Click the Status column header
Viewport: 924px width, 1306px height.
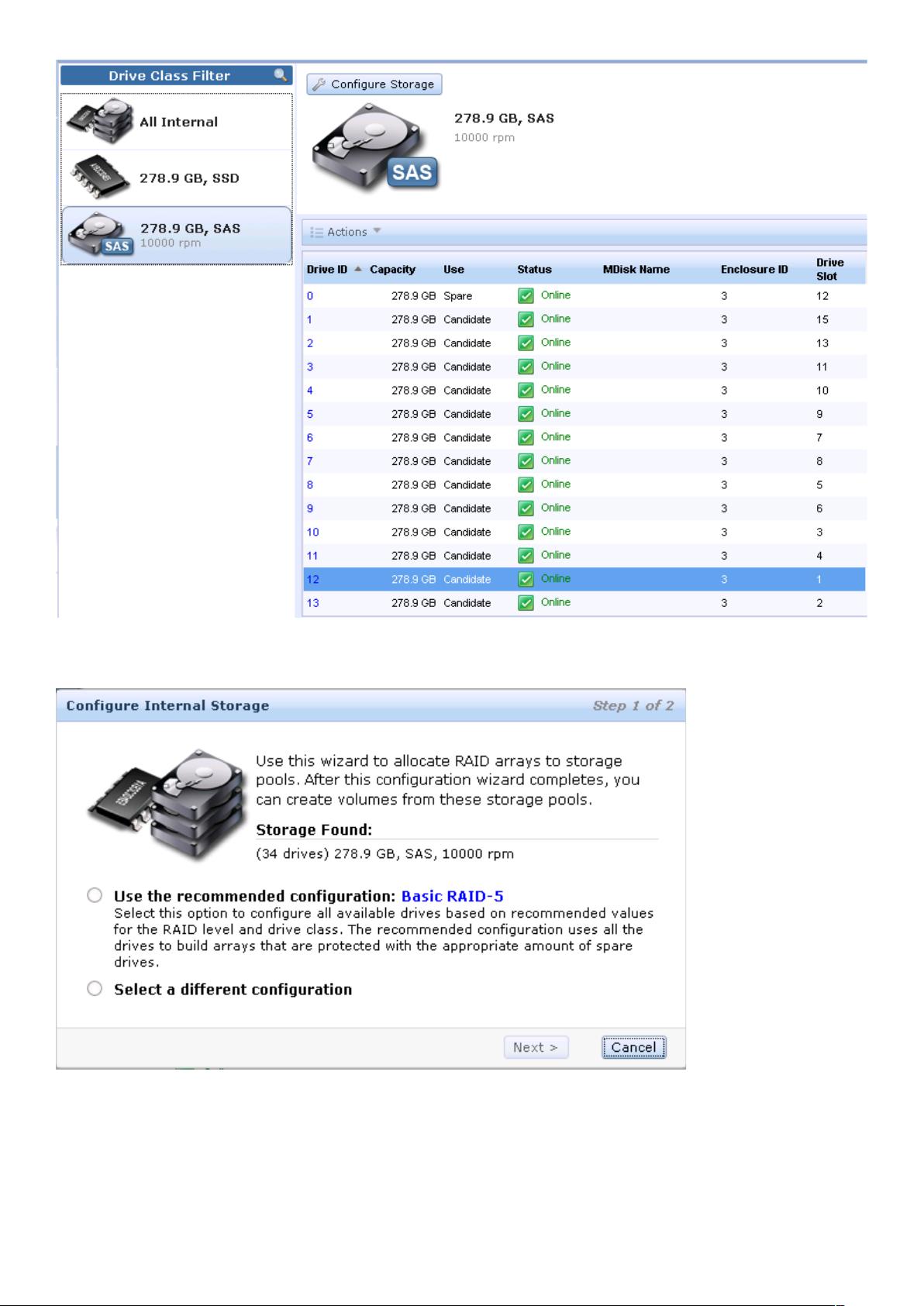[534, 270]
